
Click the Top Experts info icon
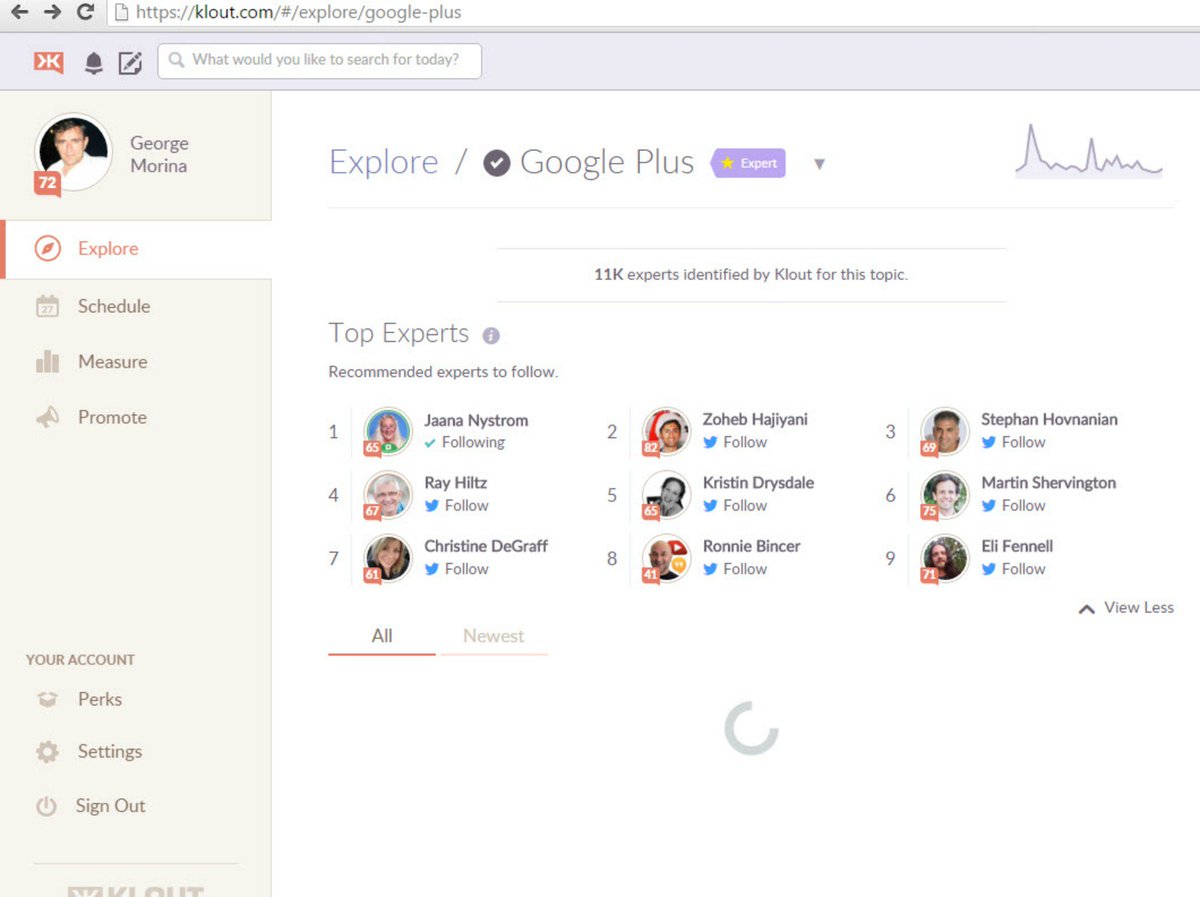tap(491, 336)
